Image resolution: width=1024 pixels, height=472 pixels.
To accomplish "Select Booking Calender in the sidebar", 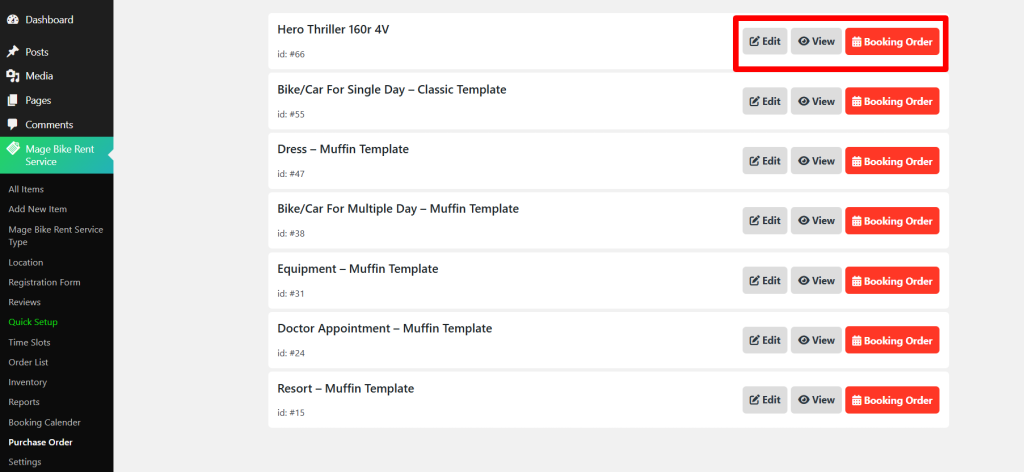I will (x=44, y=422).
